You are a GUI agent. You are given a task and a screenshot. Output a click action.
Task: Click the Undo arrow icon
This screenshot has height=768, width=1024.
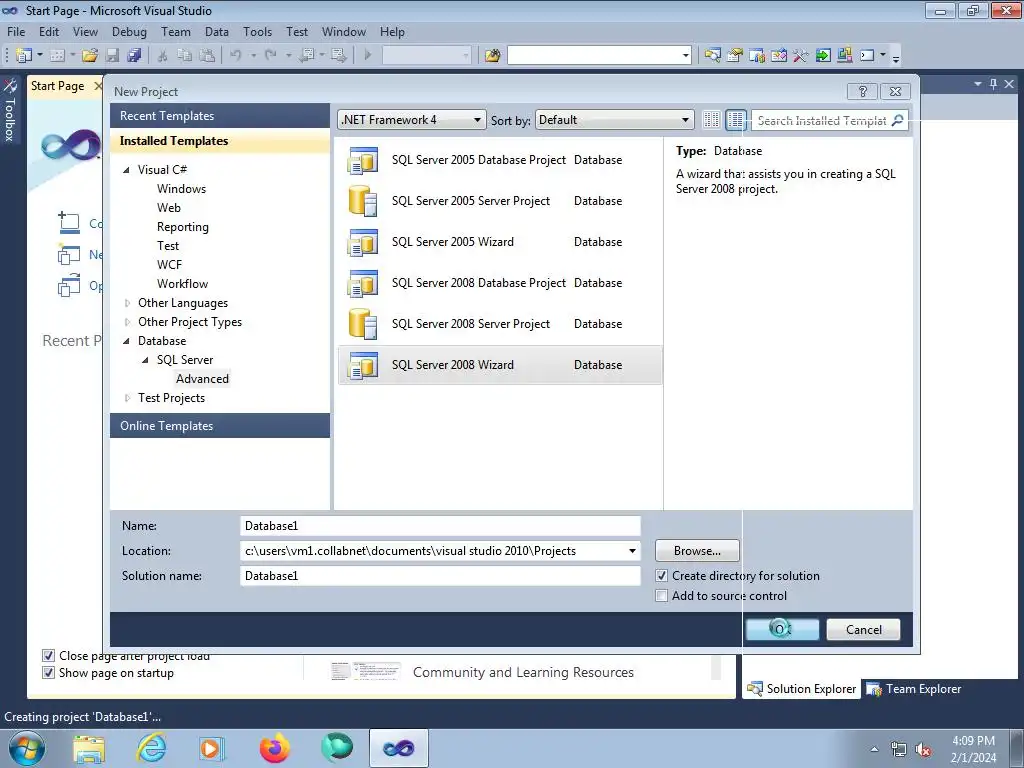point(236,56)
